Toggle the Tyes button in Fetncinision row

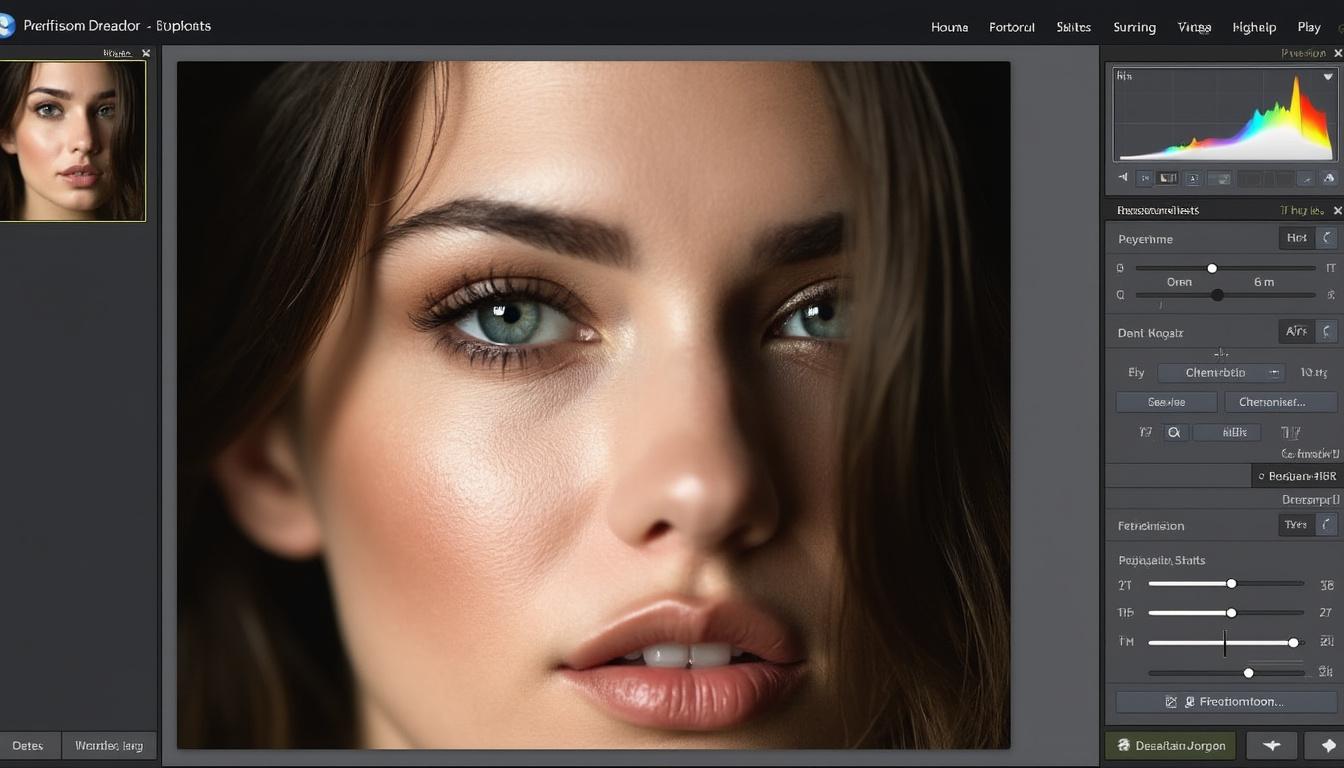[1296, 525]
